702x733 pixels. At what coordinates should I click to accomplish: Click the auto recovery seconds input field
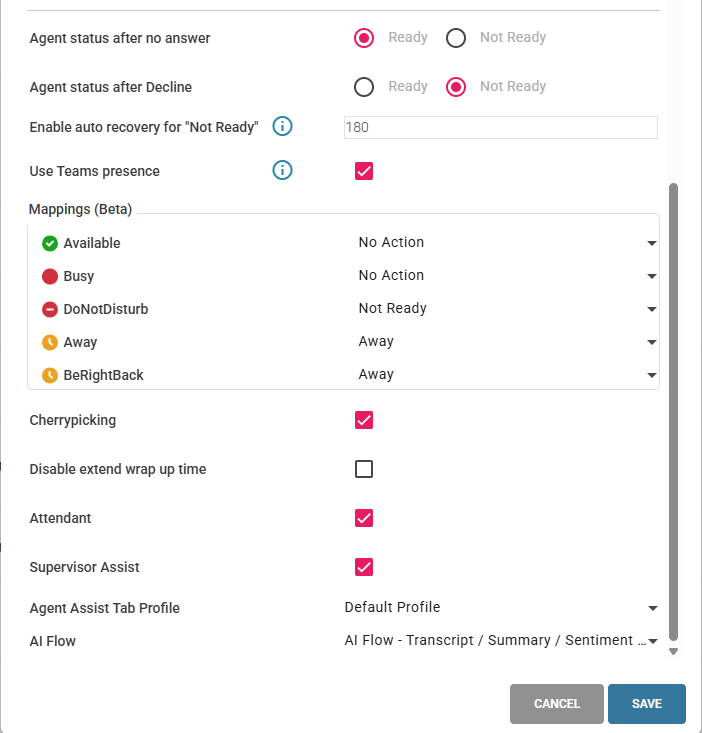(501, 127)
